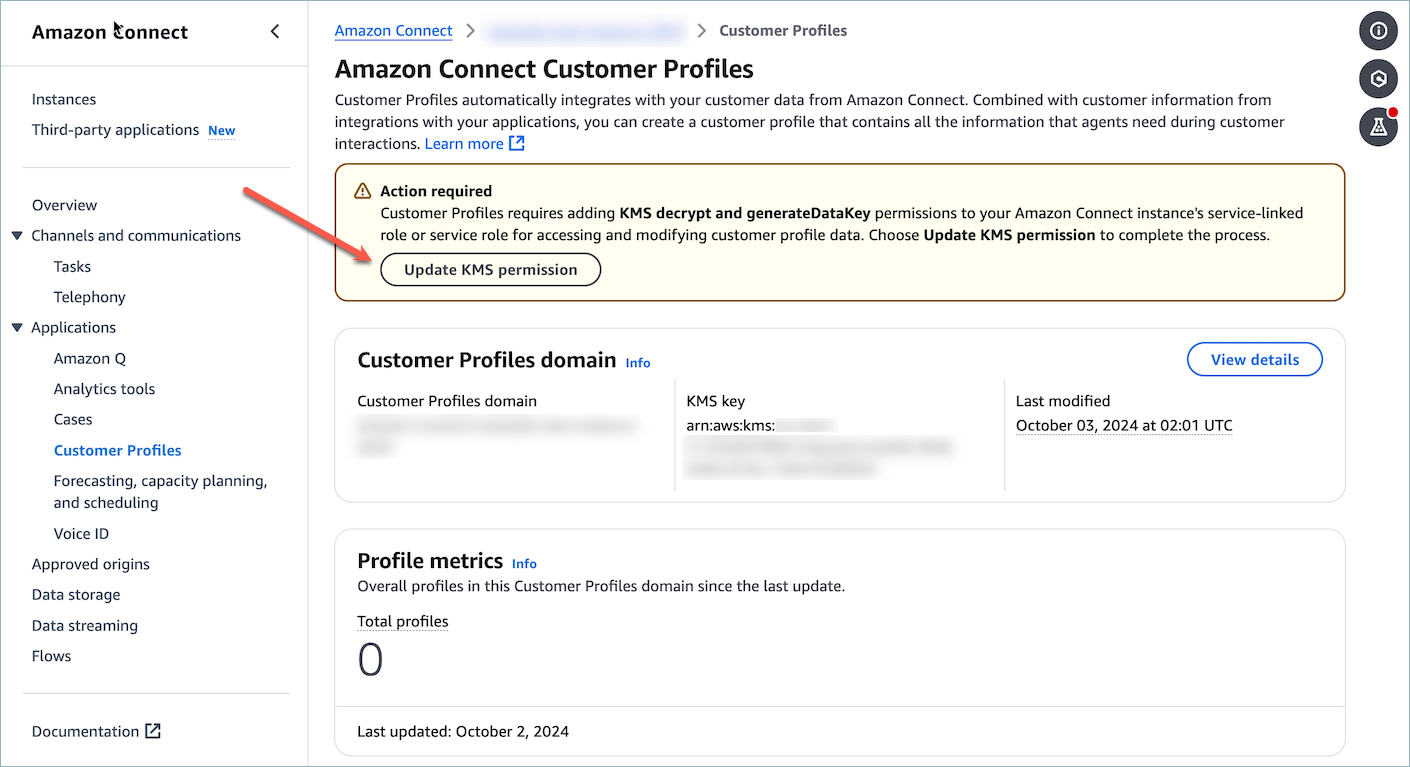The image size is (1410, 767).
Task: Click the external-link icon after Learn more
Action: [x=517, y=143]
